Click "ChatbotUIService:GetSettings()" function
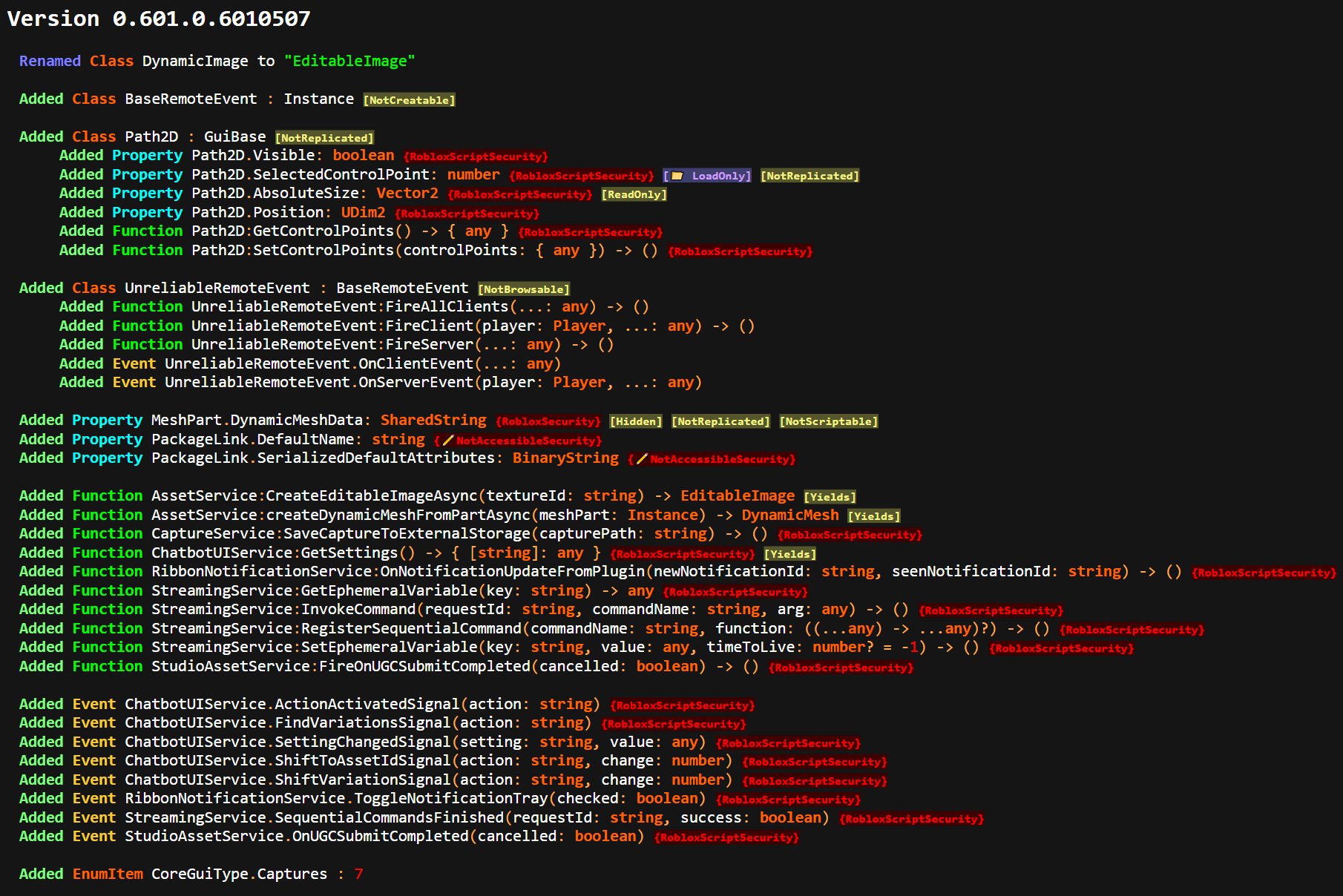This screenshot has width=1343, height=896. [283, 553]
